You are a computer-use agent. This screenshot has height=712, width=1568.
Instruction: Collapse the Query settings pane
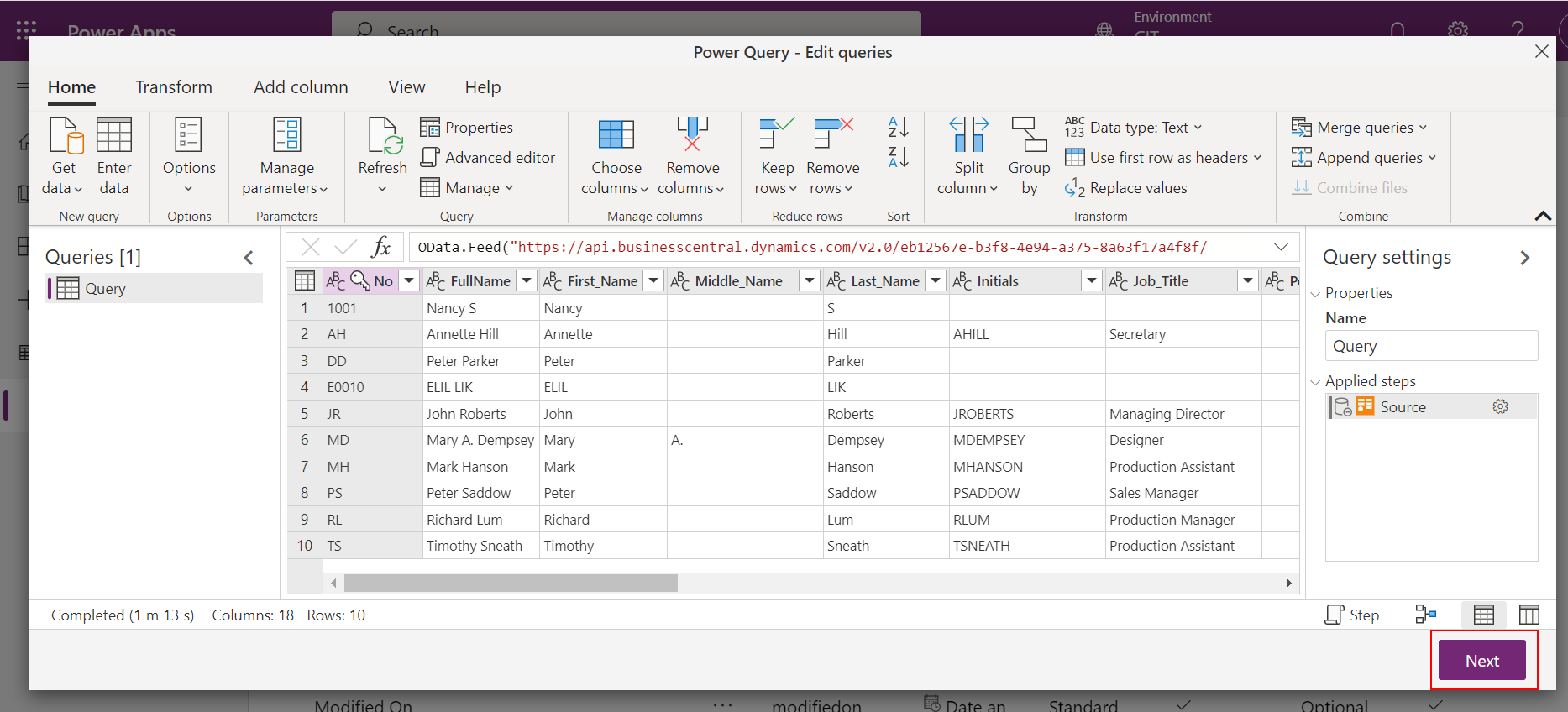[1525, 258]
